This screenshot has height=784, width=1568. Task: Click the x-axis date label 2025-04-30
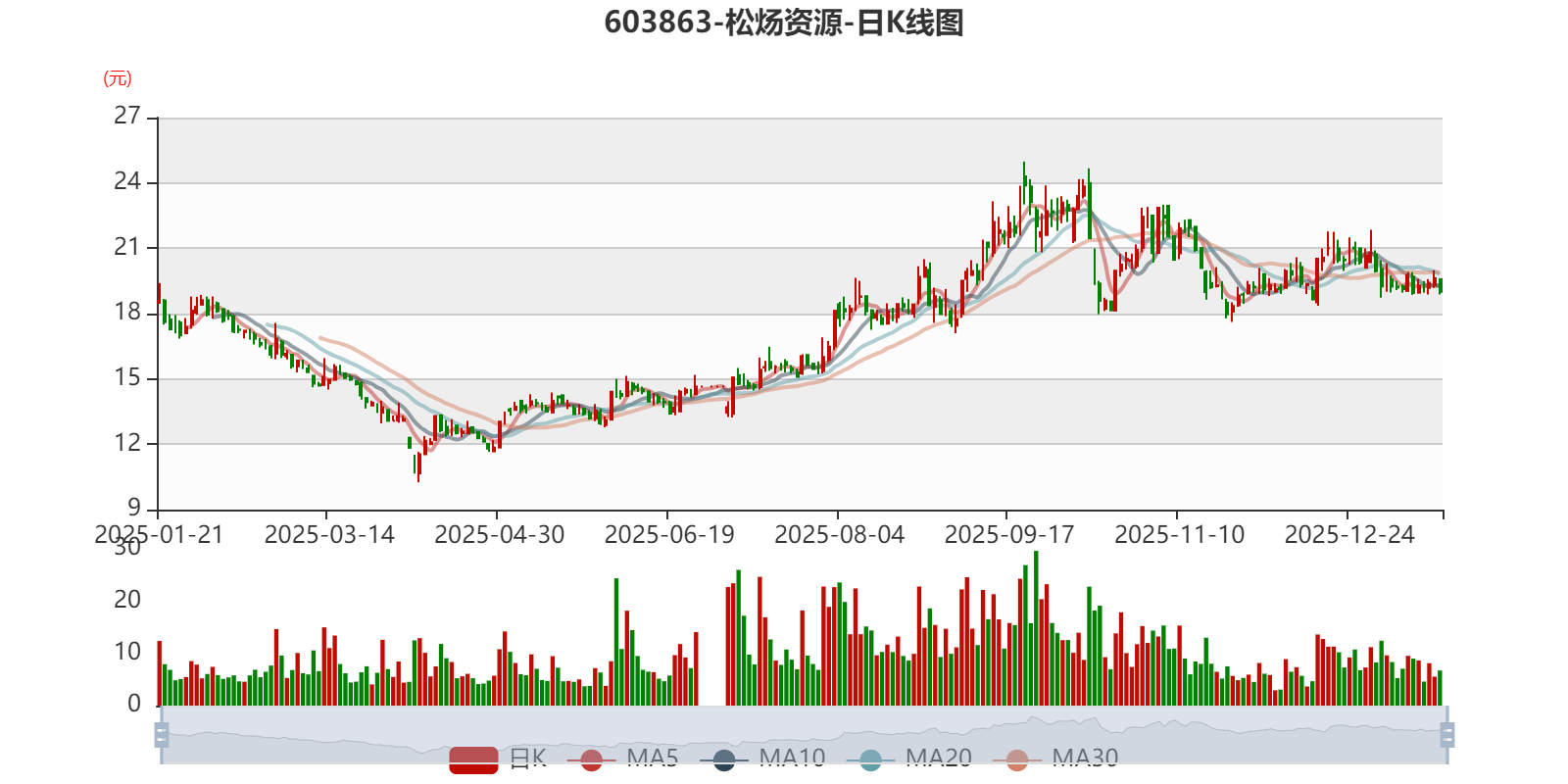(x=499, y=535)
